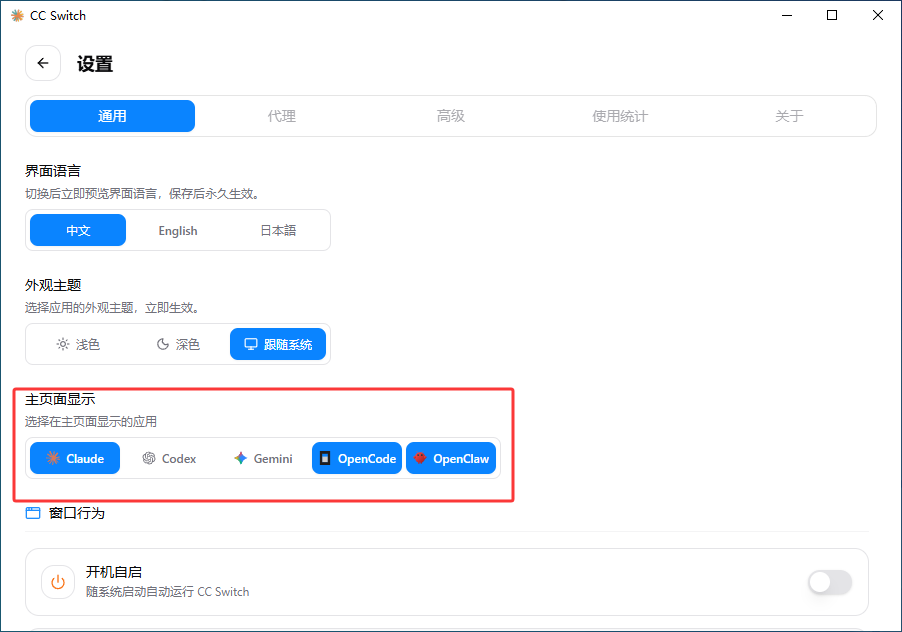The width and height of the screenshot is (902, 632).
Task: Toggle Gemini display on main page
Action: coord(263,458)
